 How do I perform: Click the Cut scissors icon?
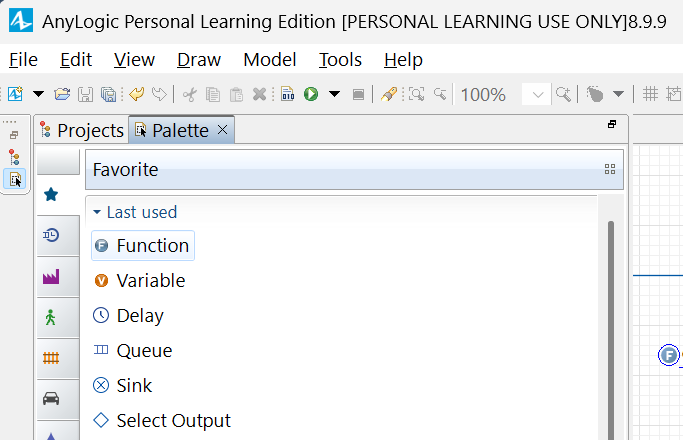[x=189, y=94]
